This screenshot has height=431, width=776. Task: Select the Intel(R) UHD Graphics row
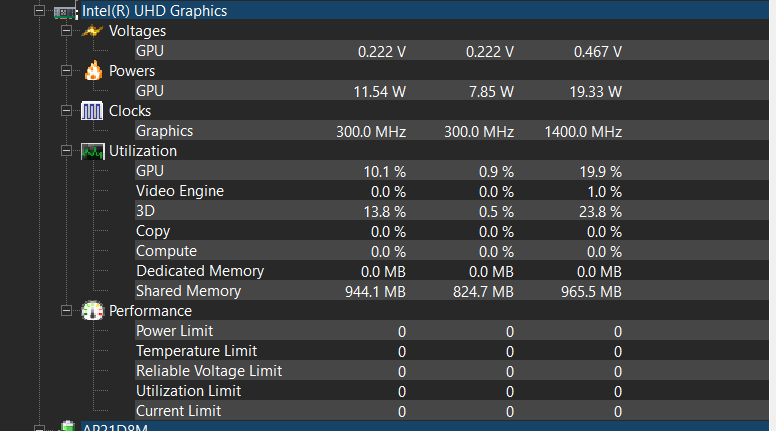[x=425, y=10]
